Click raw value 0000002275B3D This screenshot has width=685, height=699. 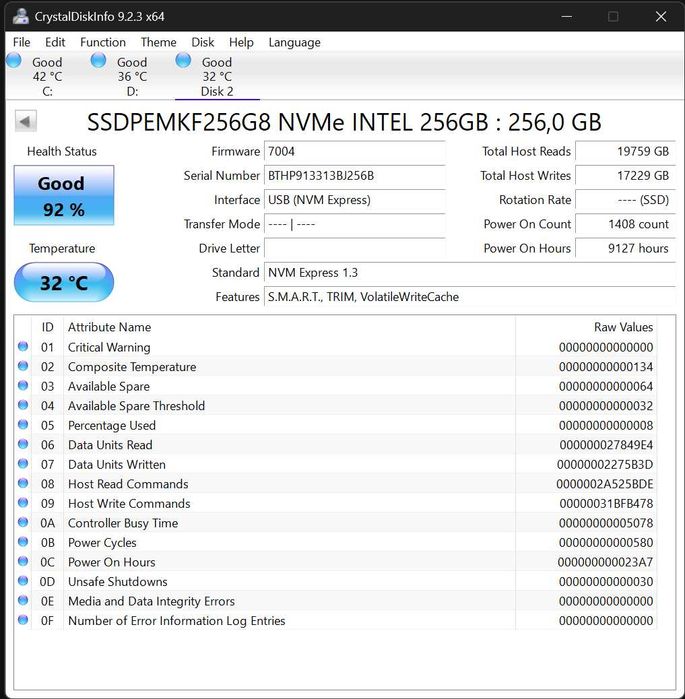pos(605,465)
